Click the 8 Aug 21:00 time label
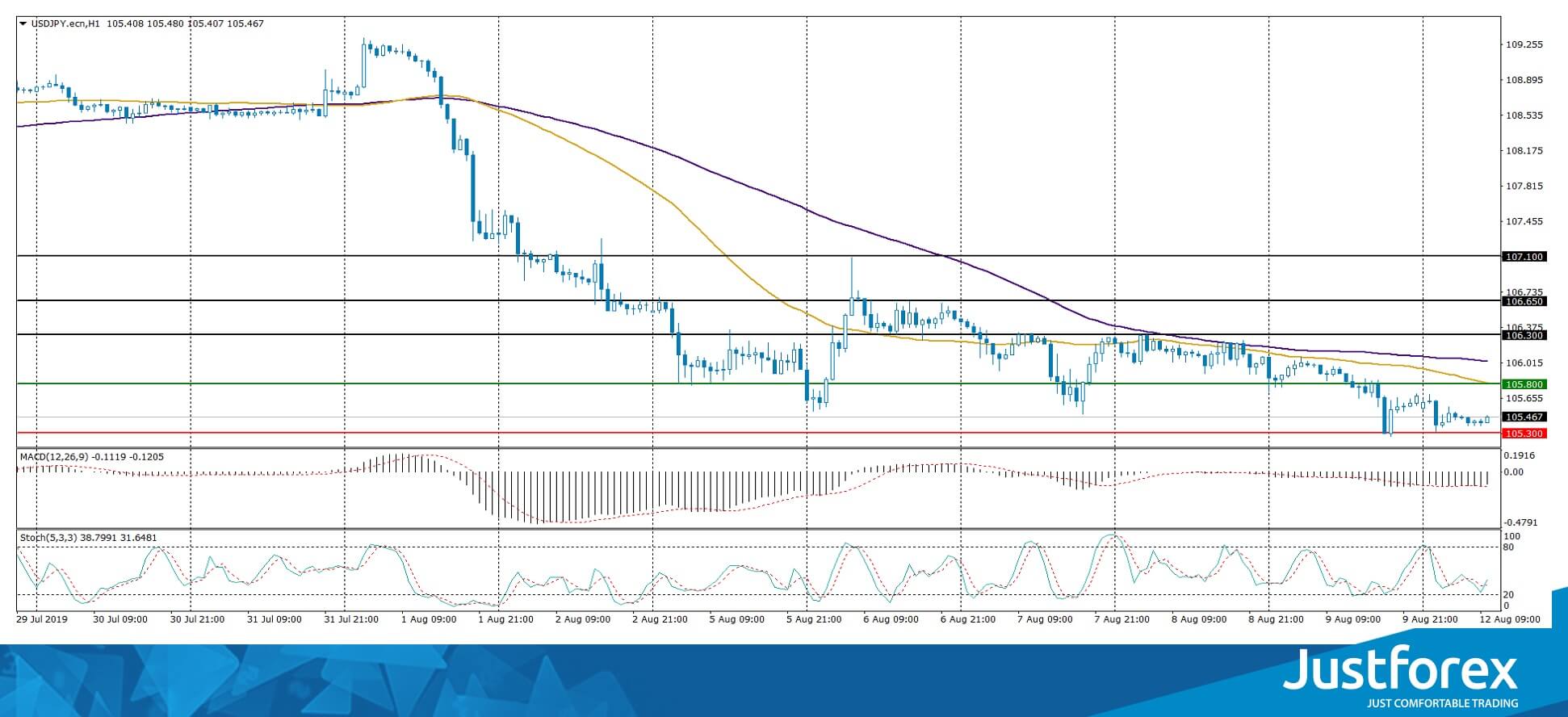 click(1277, 619)
